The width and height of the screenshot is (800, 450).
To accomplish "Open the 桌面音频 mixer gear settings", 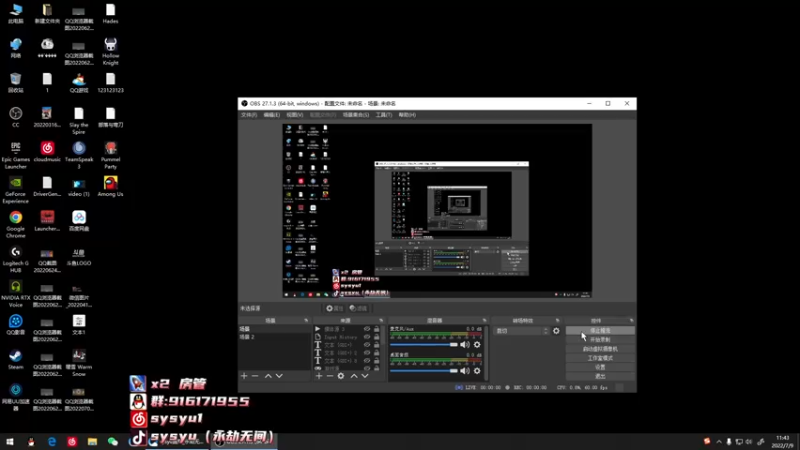I will pos(477,371).
